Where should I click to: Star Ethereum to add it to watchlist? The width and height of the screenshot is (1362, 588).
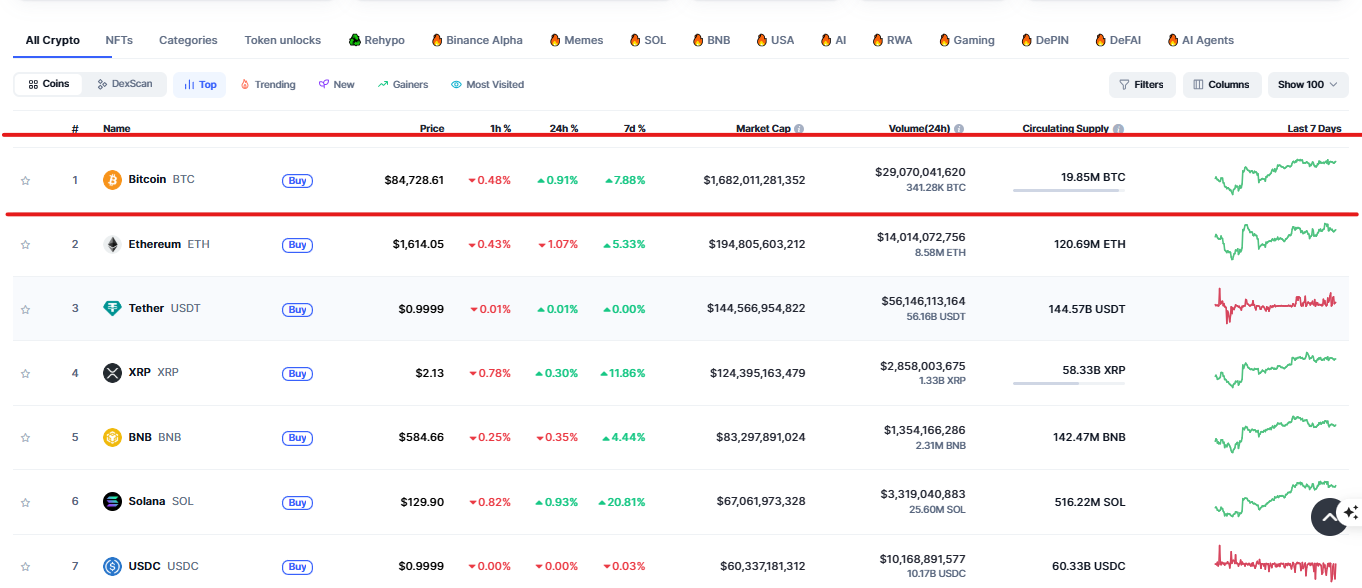point(25,245)
